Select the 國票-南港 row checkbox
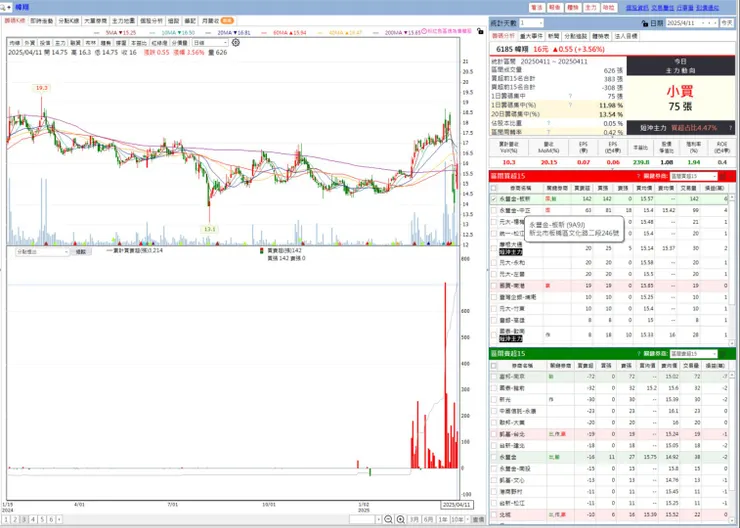This screenshot has width=740, height=528. 494,285
